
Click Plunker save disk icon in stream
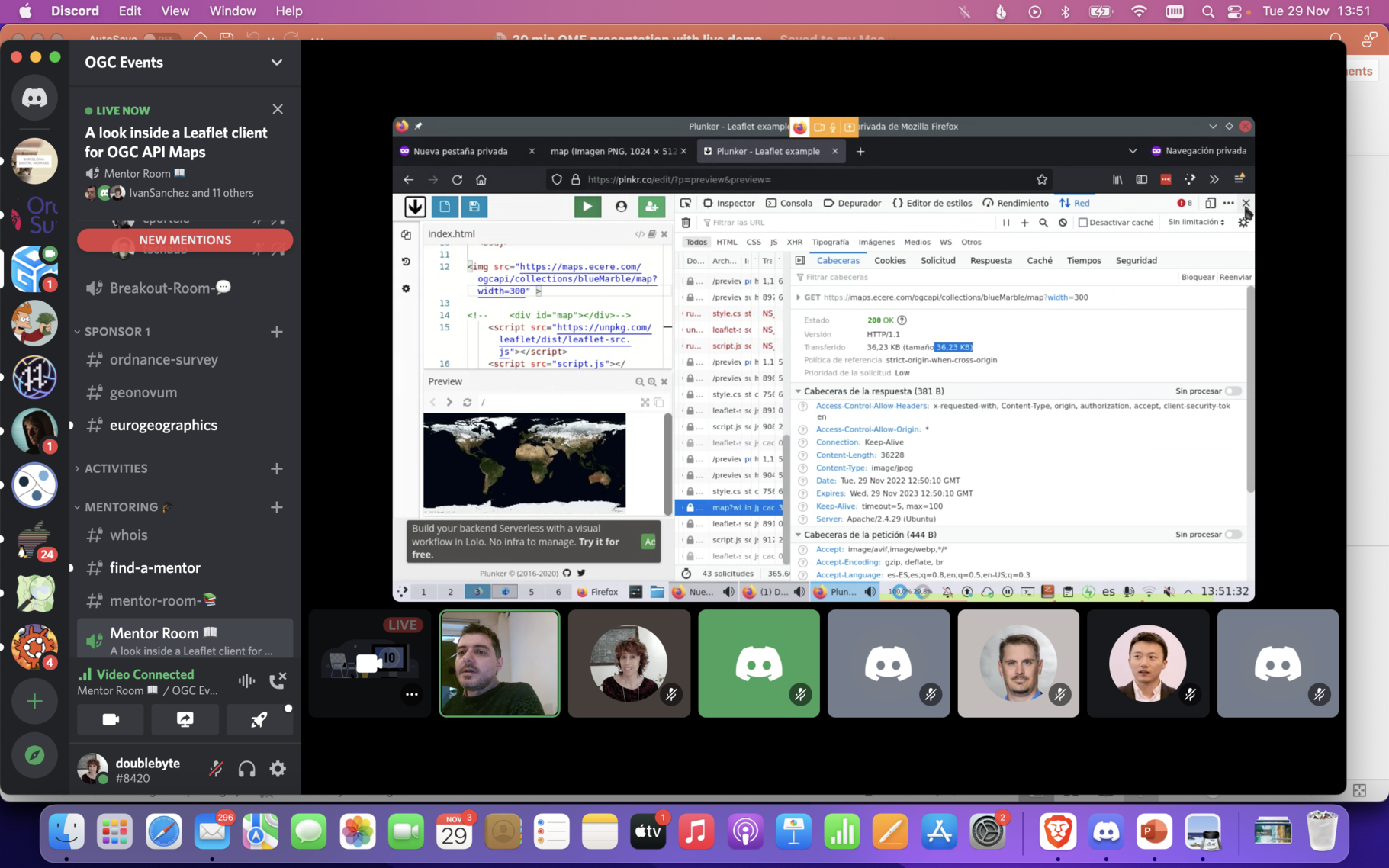(474, 206)
